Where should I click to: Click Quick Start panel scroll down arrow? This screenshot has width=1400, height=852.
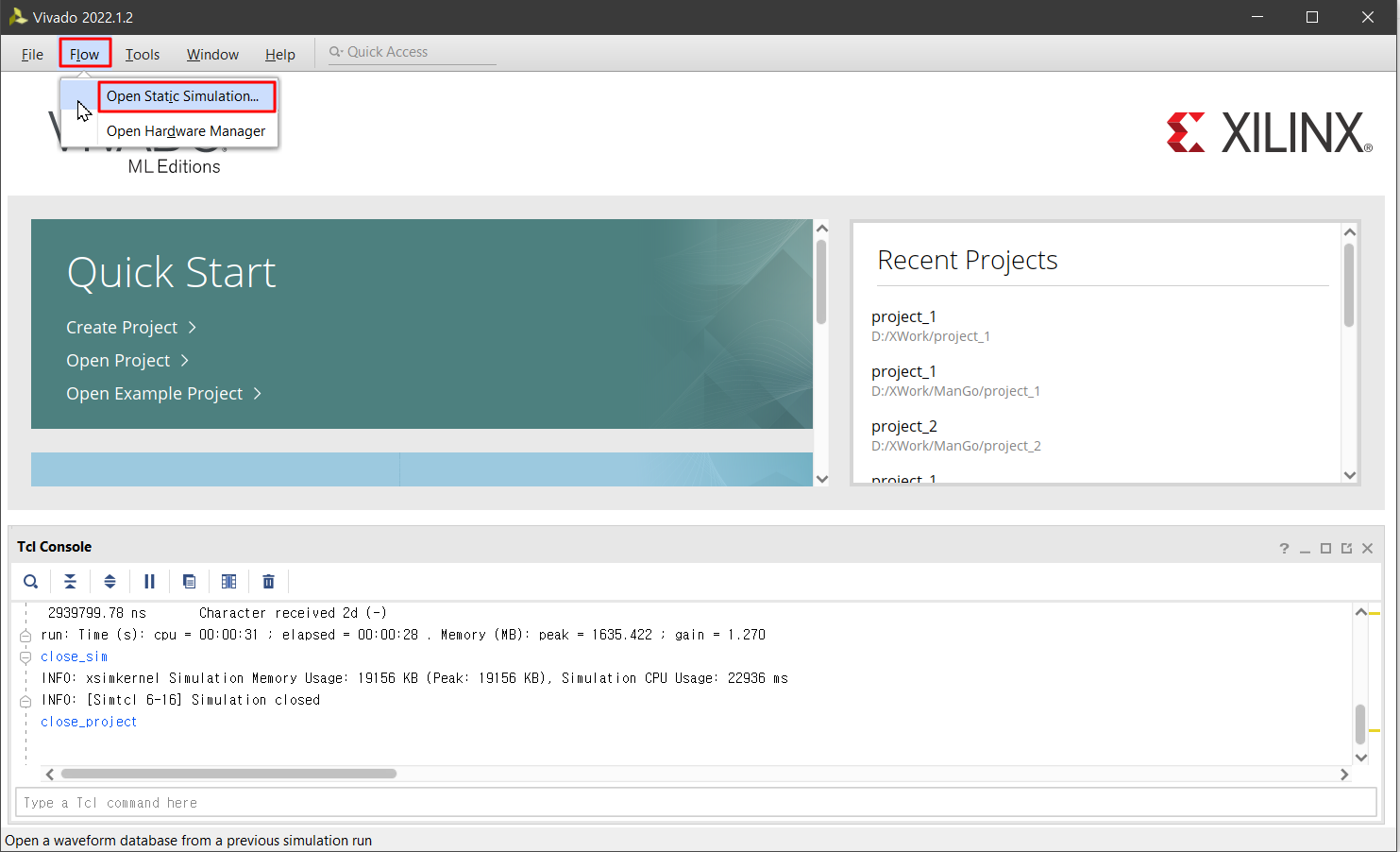click(x=821, y=479)
